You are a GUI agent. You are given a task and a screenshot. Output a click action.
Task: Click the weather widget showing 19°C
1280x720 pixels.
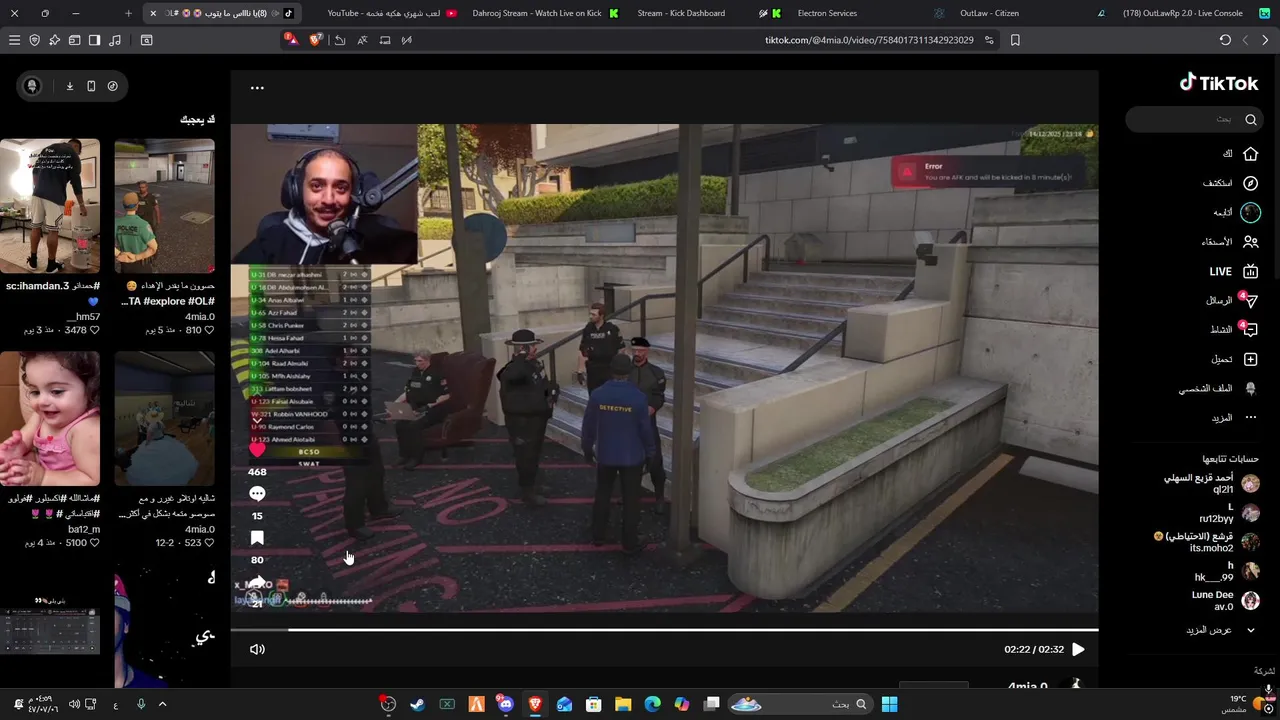click(1248, 704)
